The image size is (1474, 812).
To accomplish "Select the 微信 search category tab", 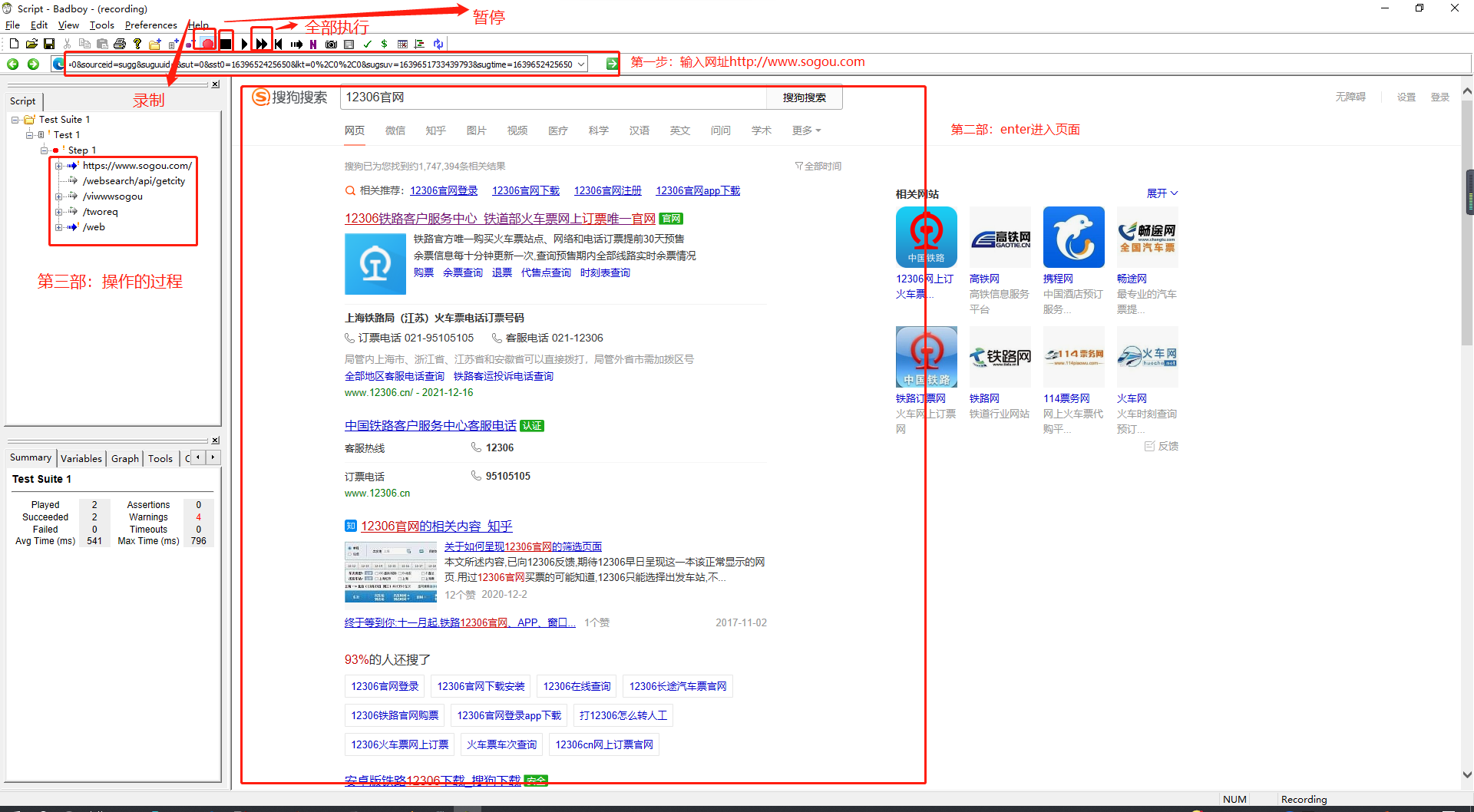I will point(395,130).
